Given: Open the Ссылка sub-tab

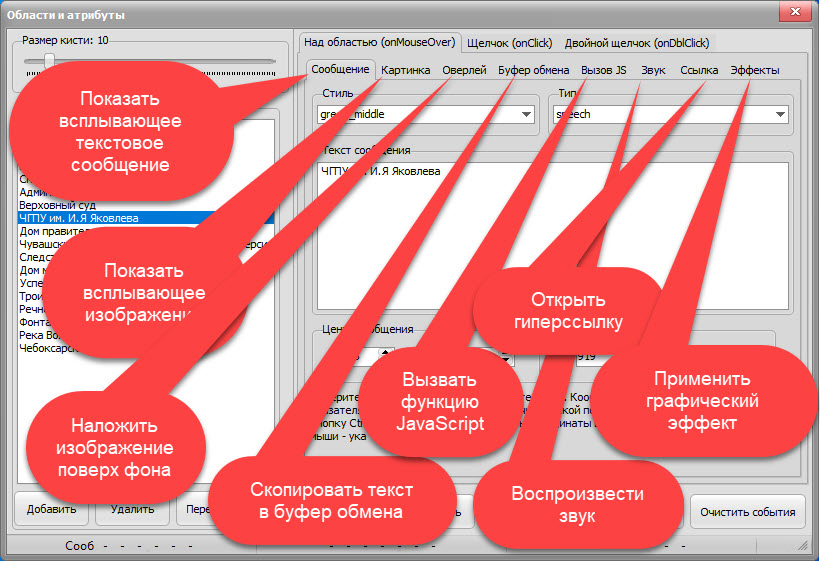Looking at the screenshot, I should [x=698, y=70].
